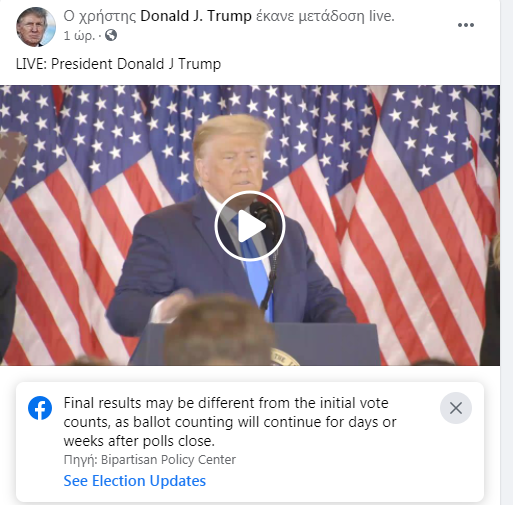Open the Donald J. Trump profile picture
The width and height of the screenshot is (513, 505).
point(36,27)
